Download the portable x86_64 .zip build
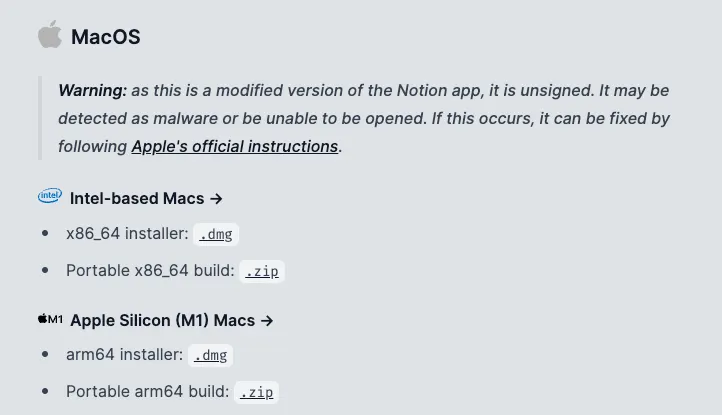The image size is (722, 415). coord(263,270)
